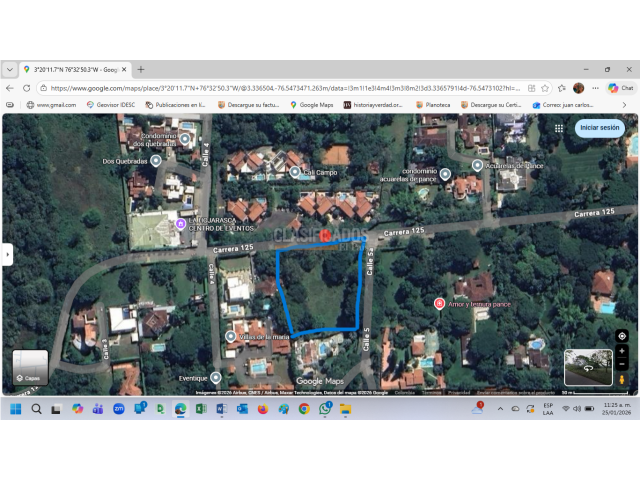Image resolution: width=640 pixels, height=480 pixels.
Task: Open the browser tab list dropdown
Action: click(x=10, y=70)
